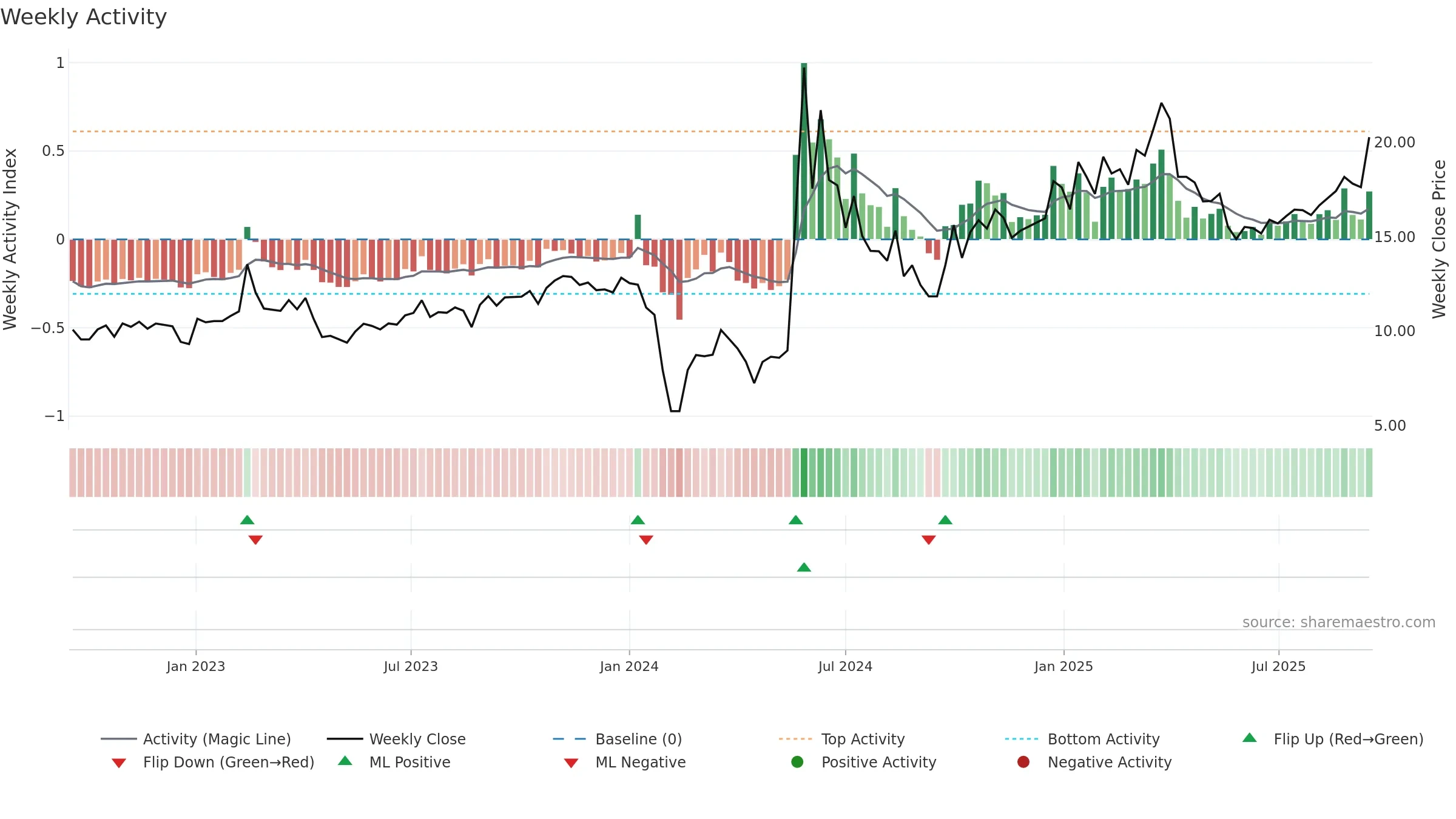Click the ML Positive green triangle legend icon
The width and height of the screenshot is (1456, 819).
click(345, 761)
